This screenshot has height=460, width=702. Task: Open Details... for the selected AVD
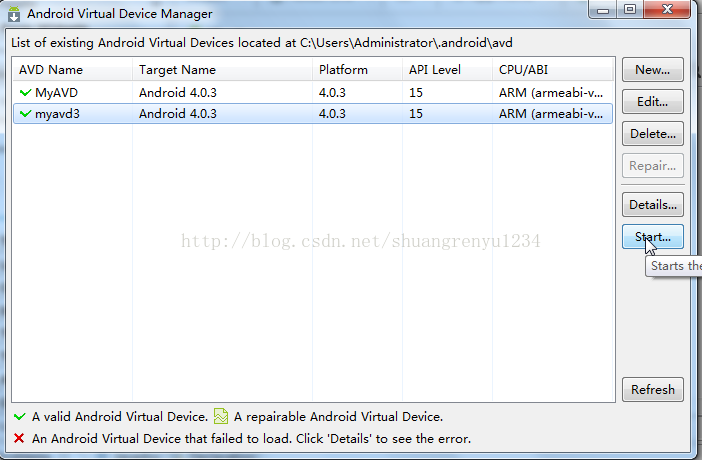point(652,205)
